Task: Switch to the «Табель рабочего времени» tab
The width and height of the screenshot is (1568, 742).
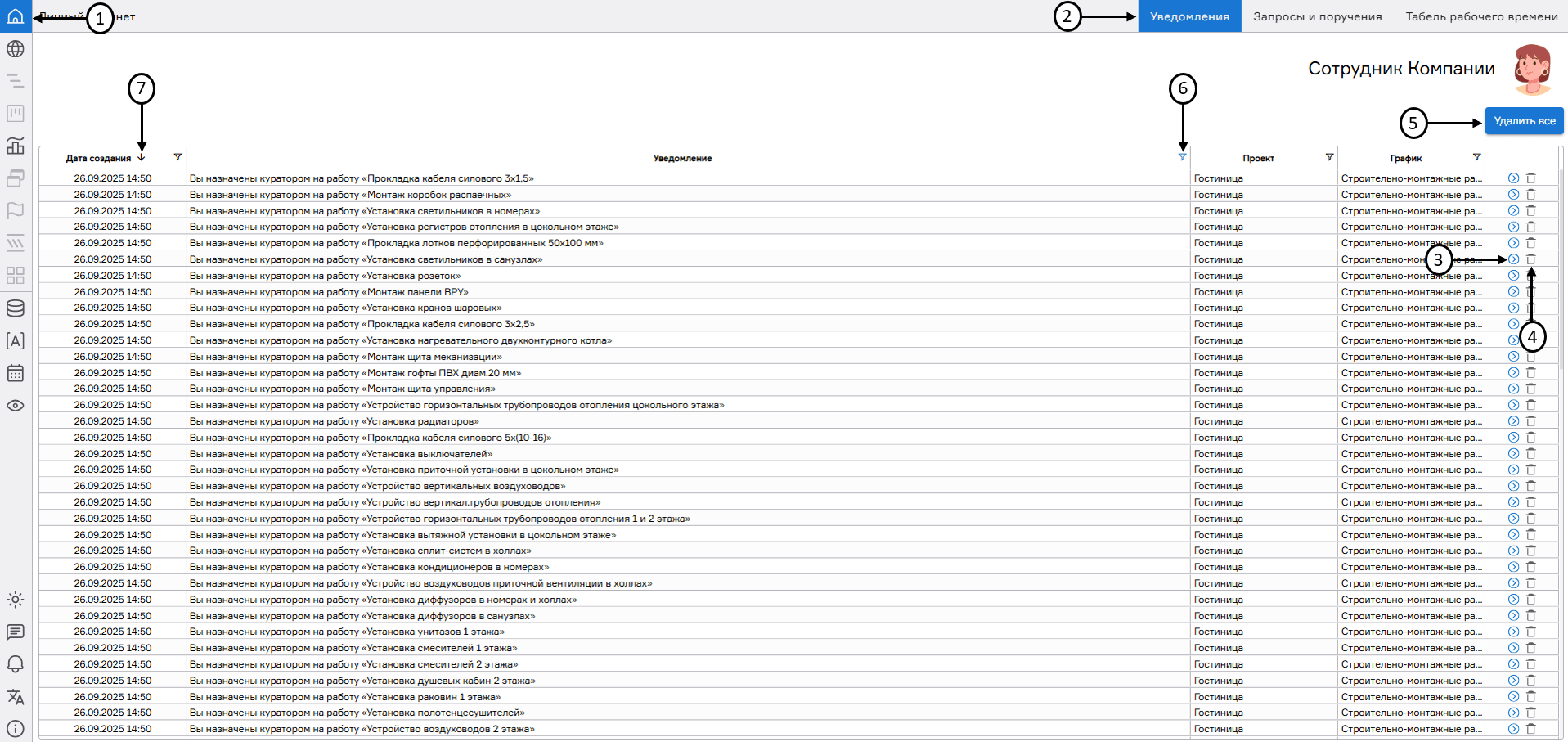Action: 1481,16
